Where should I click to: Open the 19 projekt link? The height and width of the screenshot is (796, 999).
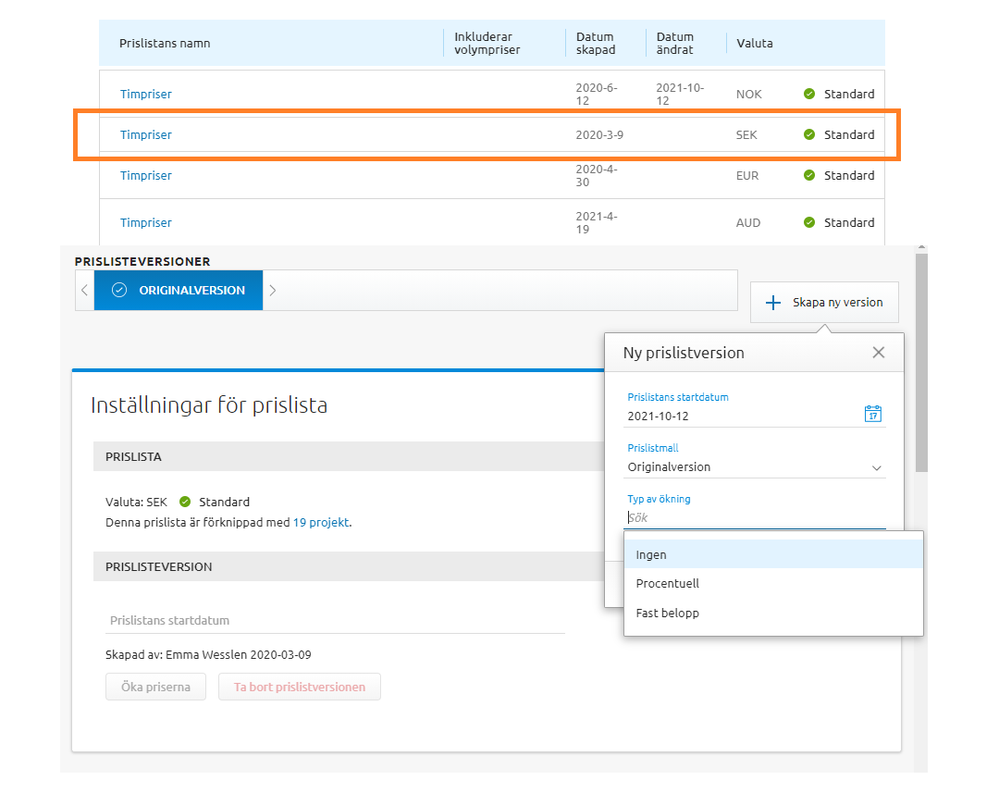point(320,522)
